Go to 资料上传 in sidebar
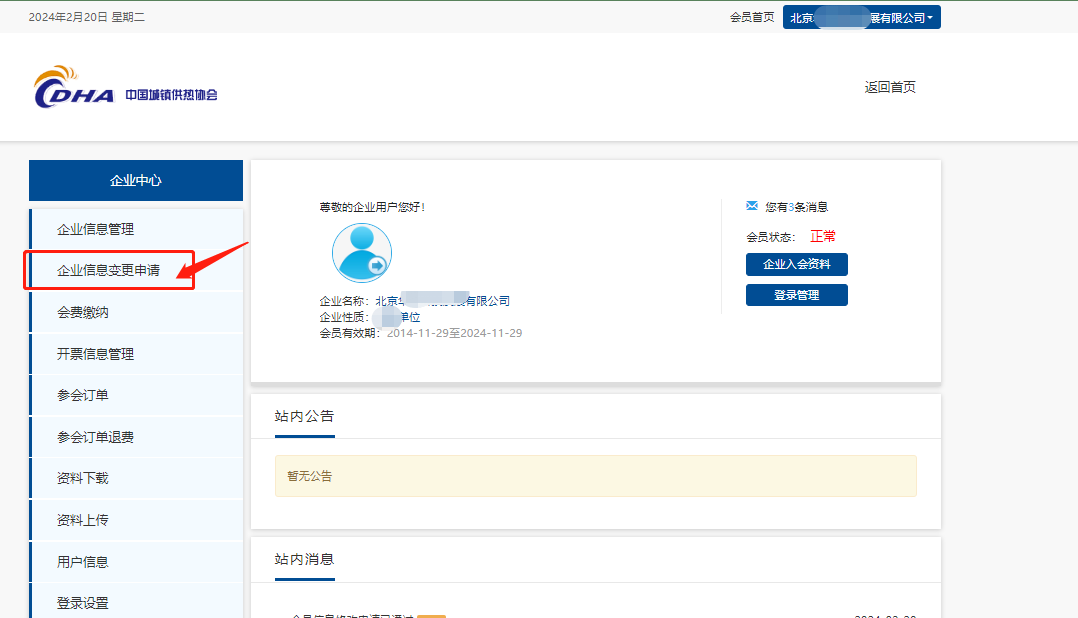 tap(136, 520)
